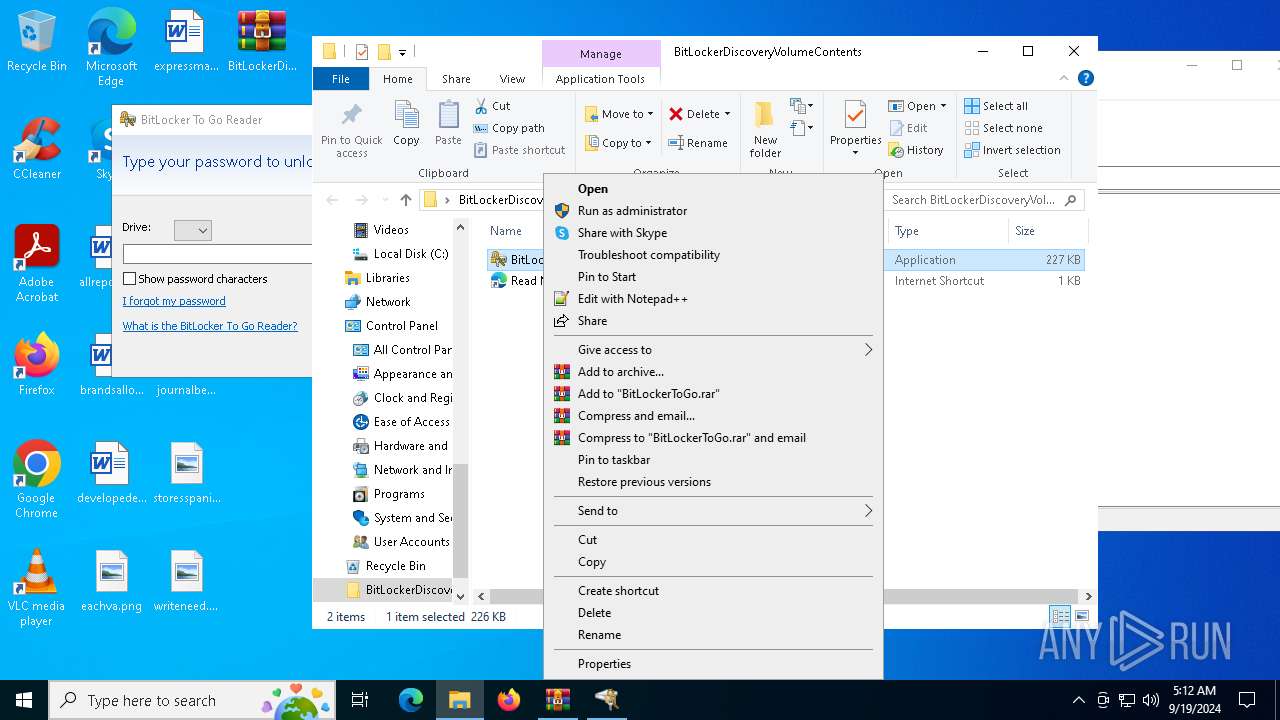Open Properties from context menu
The image size is (1280, 720).
tap(713, 664)
